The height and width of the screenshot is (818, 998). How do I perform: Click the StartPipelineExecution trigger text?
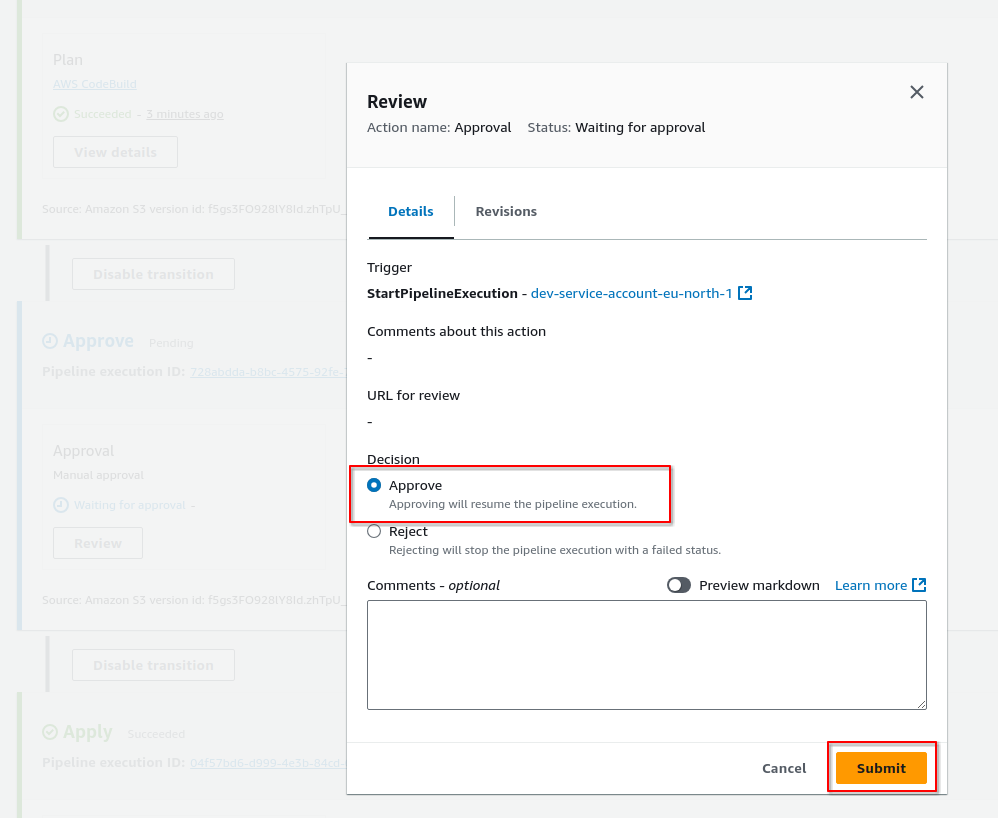(442, 293)
